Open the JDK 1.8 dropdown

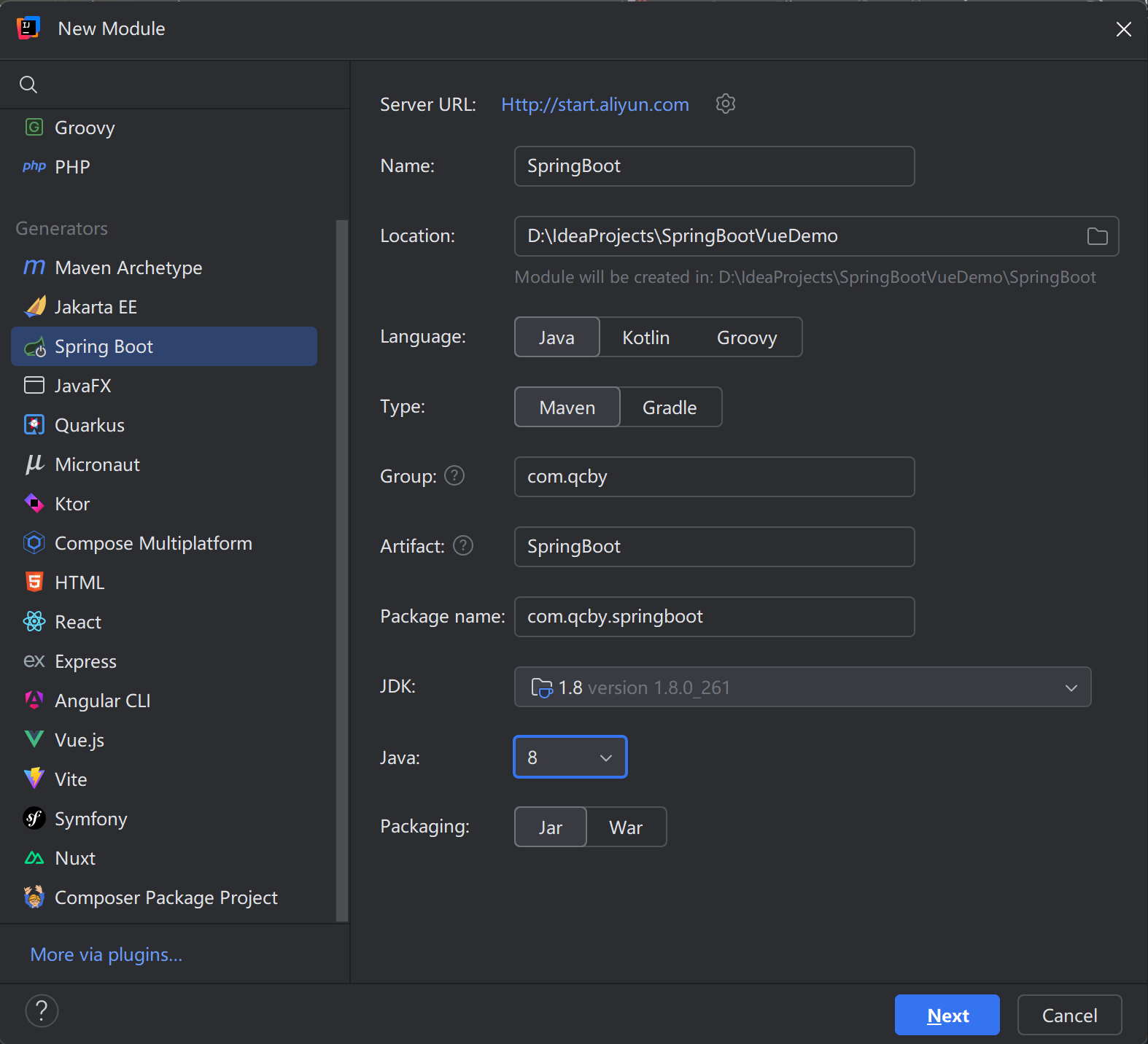[x=802, y=687]
